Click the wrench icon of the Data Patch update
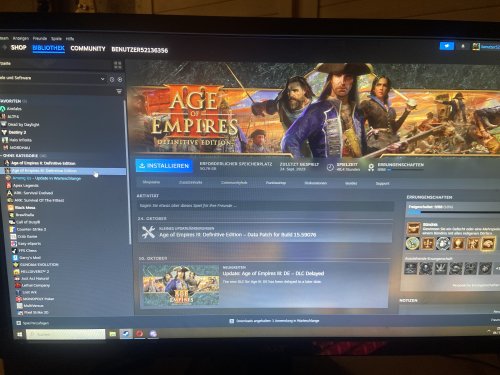Screen dimensions: 500x375 (x=148, y=232)
